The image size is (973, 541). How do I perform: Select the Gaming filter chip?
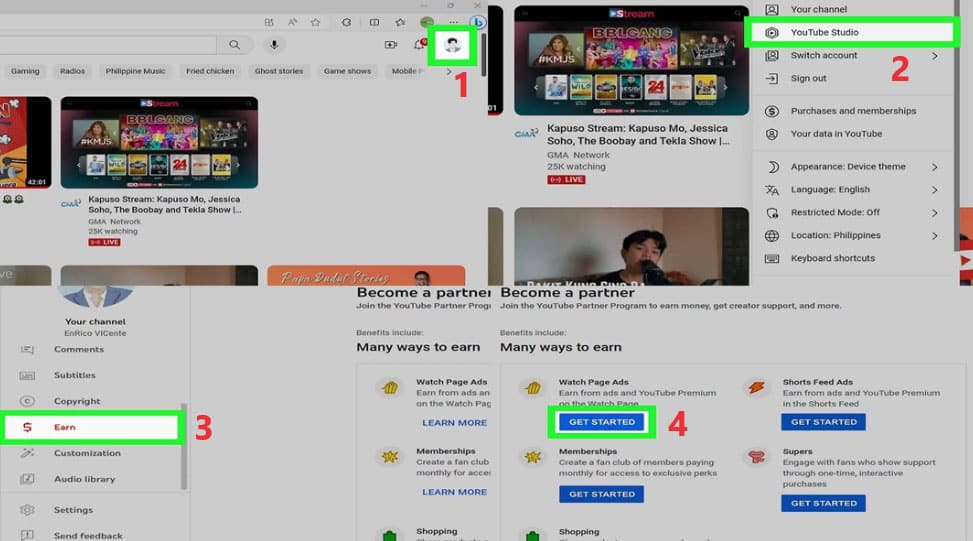tap(25, 71)
